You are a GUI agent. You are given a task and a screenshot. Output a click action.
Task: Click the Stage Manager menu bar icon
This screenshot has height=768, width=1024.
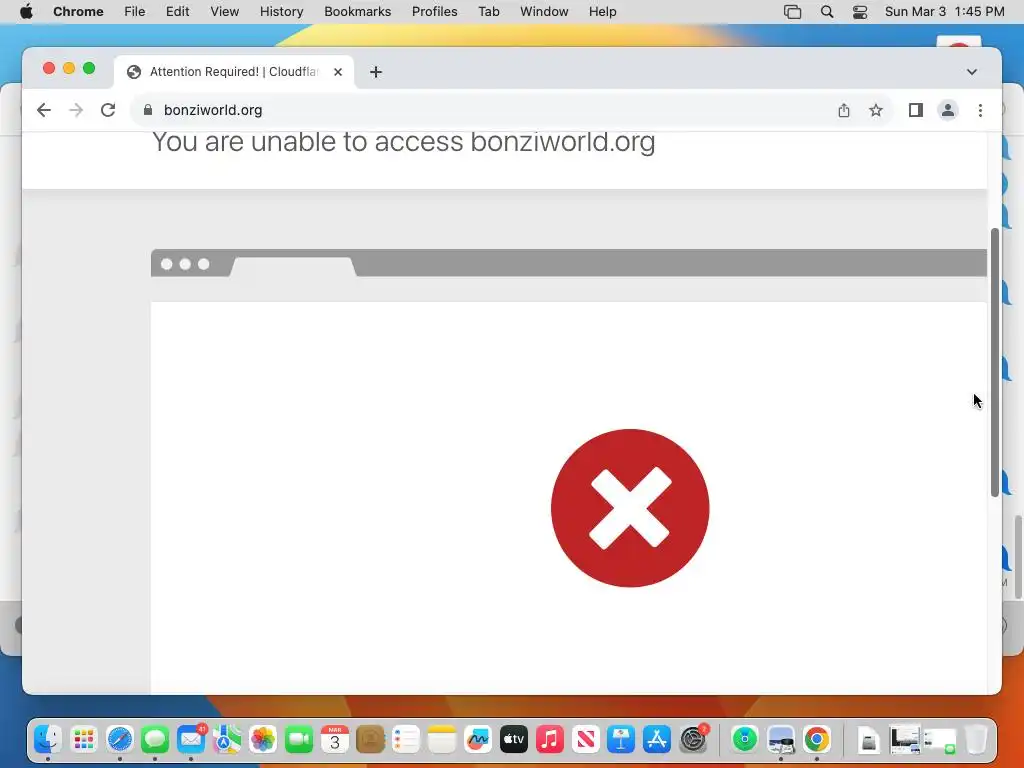792,12
